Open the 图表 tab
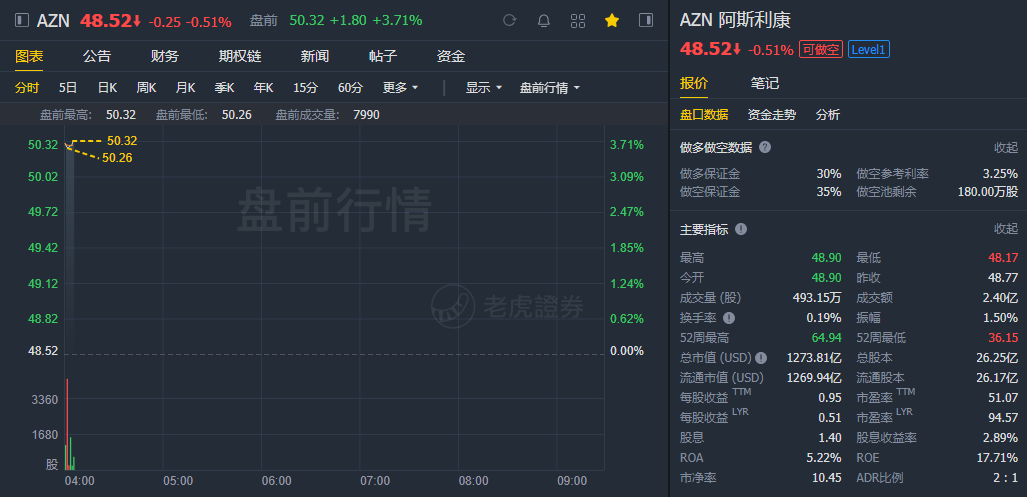Screen dimensions: 1027x497 pyautogui.click(x=29, y=56)
